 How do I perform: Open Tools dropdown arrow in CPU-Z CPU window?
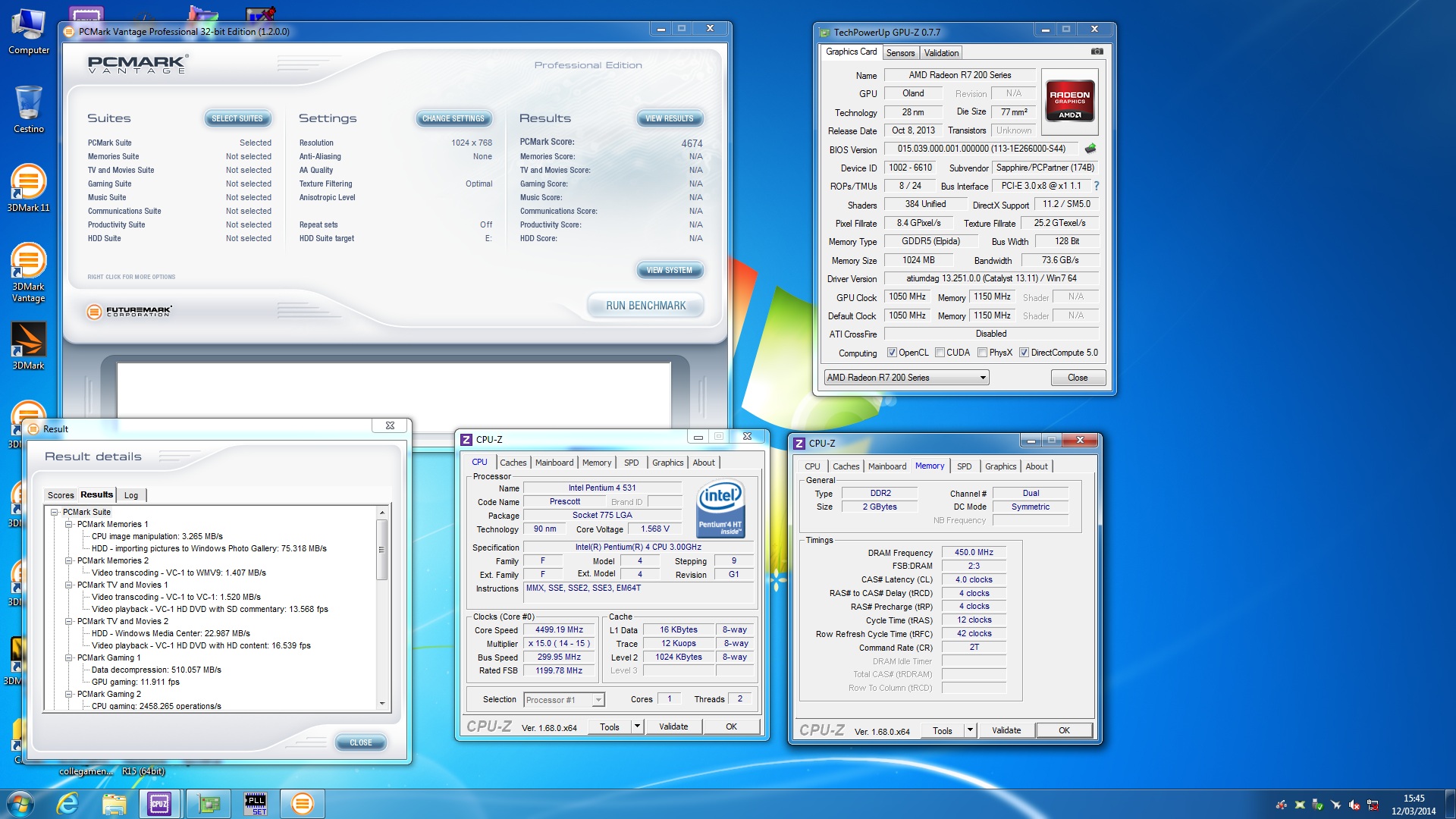pyautogui.click(x=637, y=726)
